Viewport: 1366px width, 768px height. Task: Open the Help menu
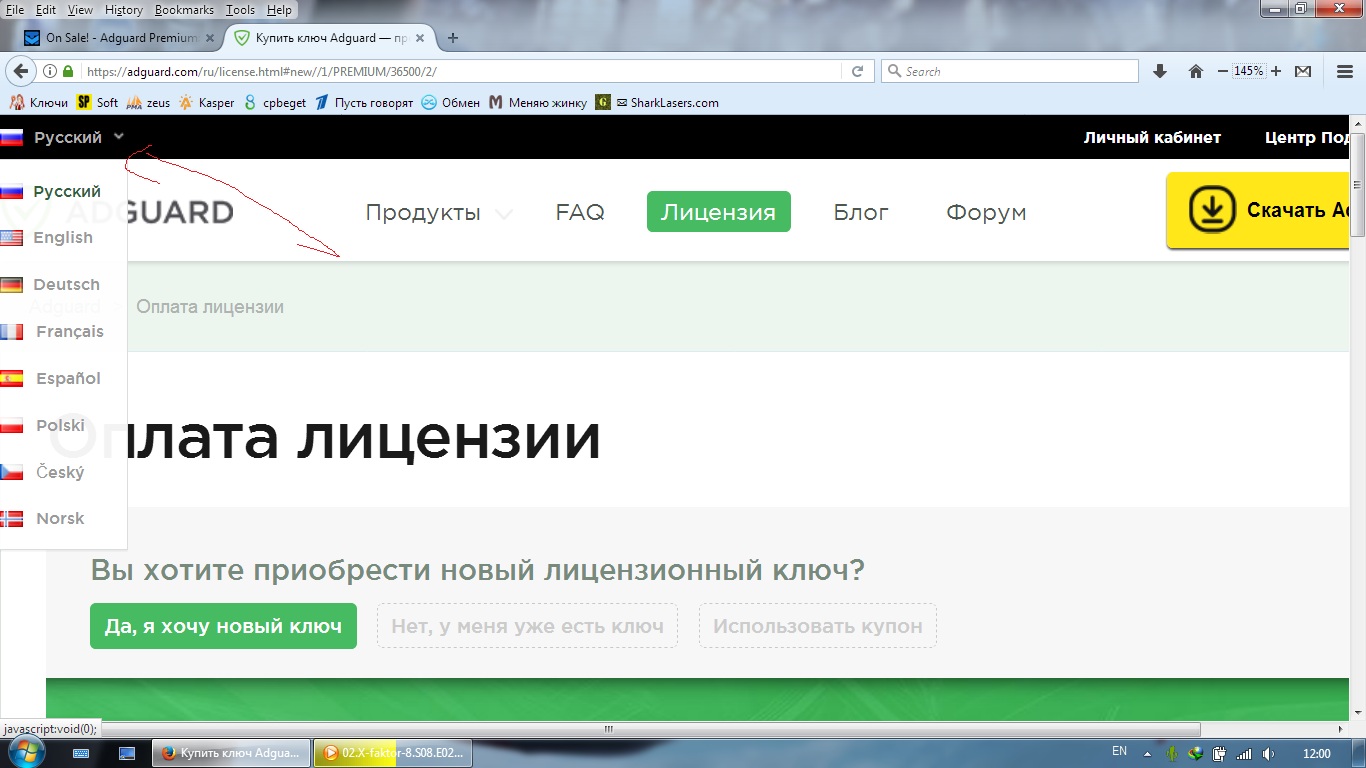click(x=280, y=10)
